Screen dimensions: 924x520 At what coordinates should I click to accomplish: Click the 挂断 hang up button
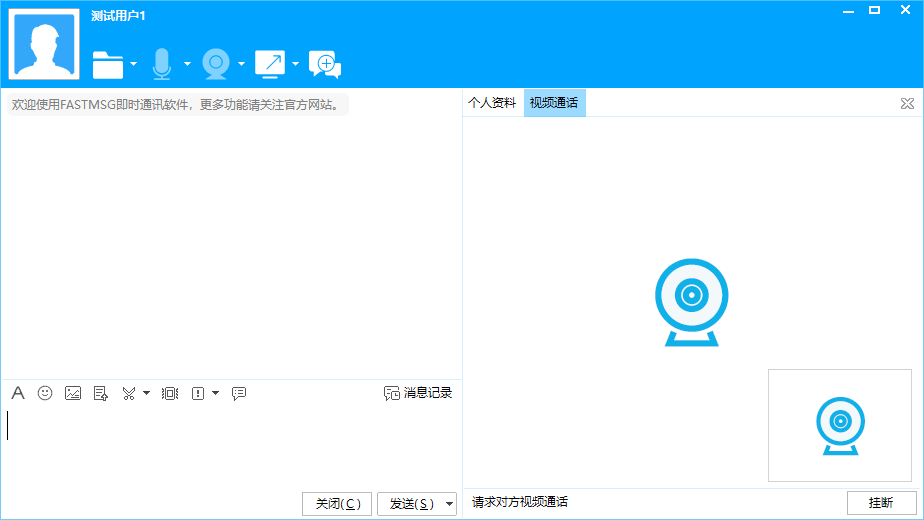click(x=882, y=503)
